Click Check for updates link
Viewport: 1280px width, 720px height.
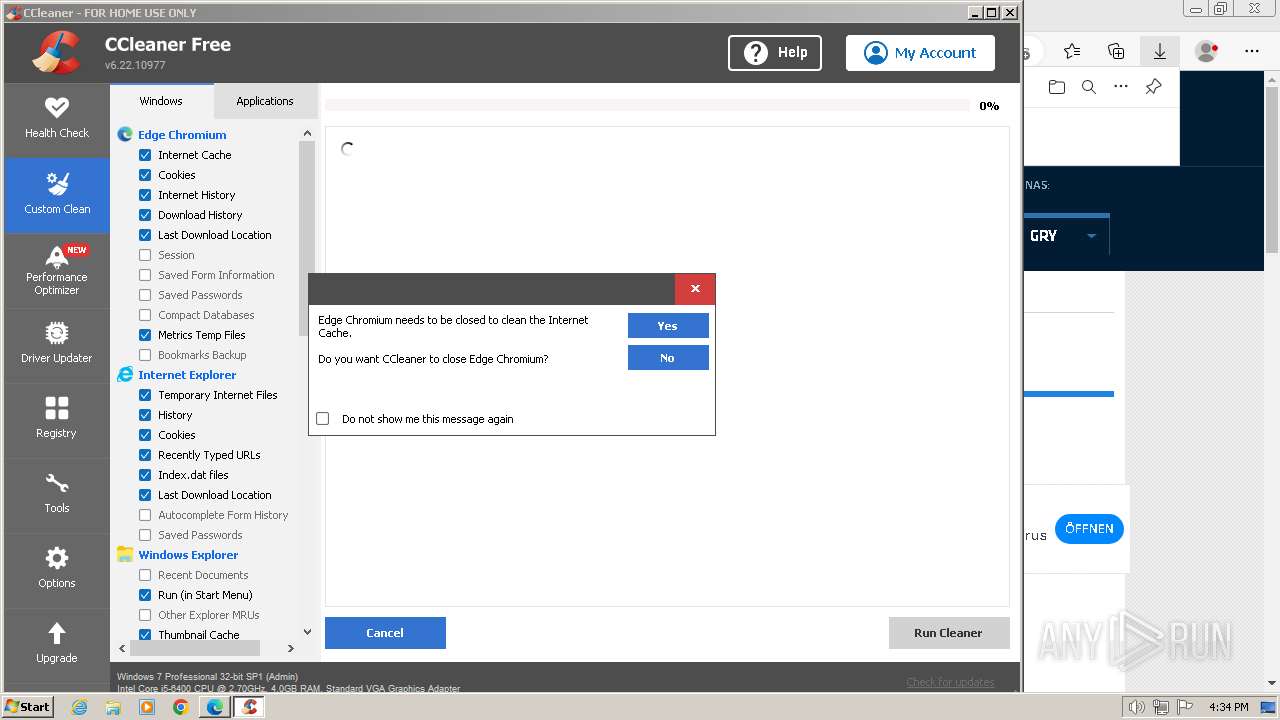point(950,682)
